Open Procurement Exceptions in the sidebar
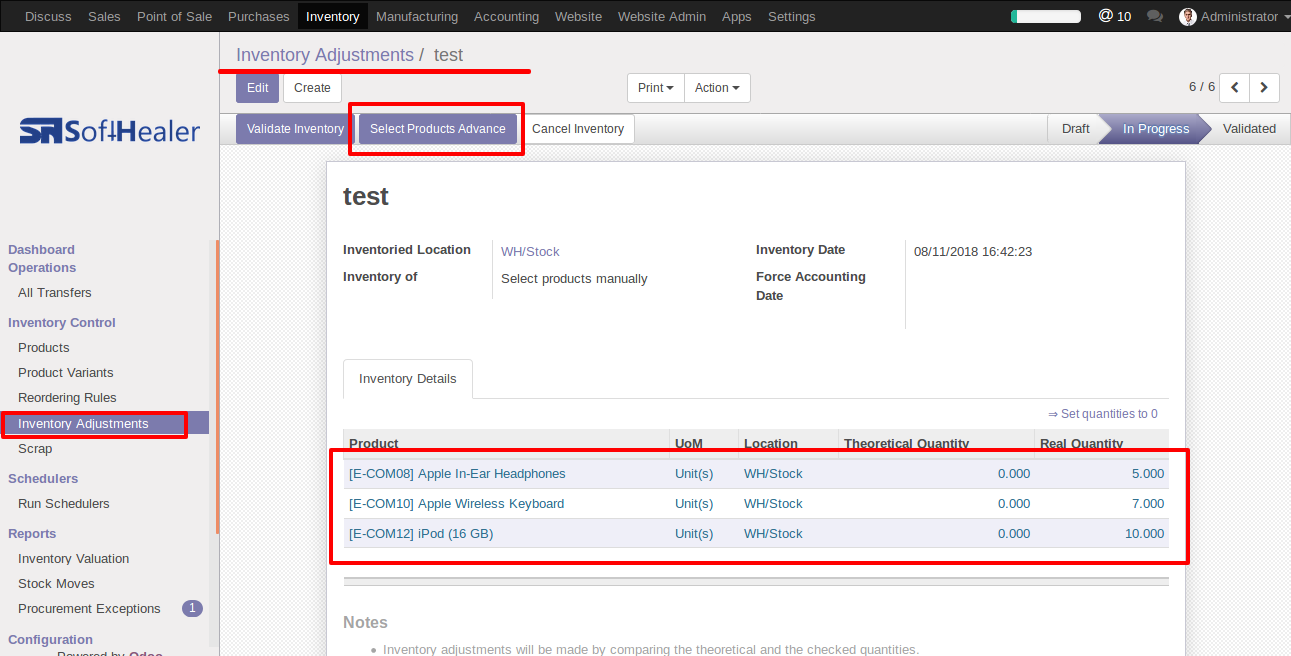This screenshot has width=1291, height=656. [x=89, y=609]
